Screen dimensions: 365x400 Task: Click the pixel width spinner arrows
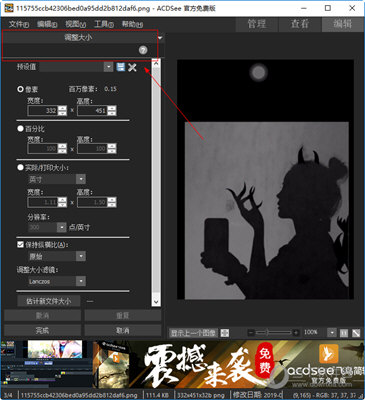[x=62, y=110]
